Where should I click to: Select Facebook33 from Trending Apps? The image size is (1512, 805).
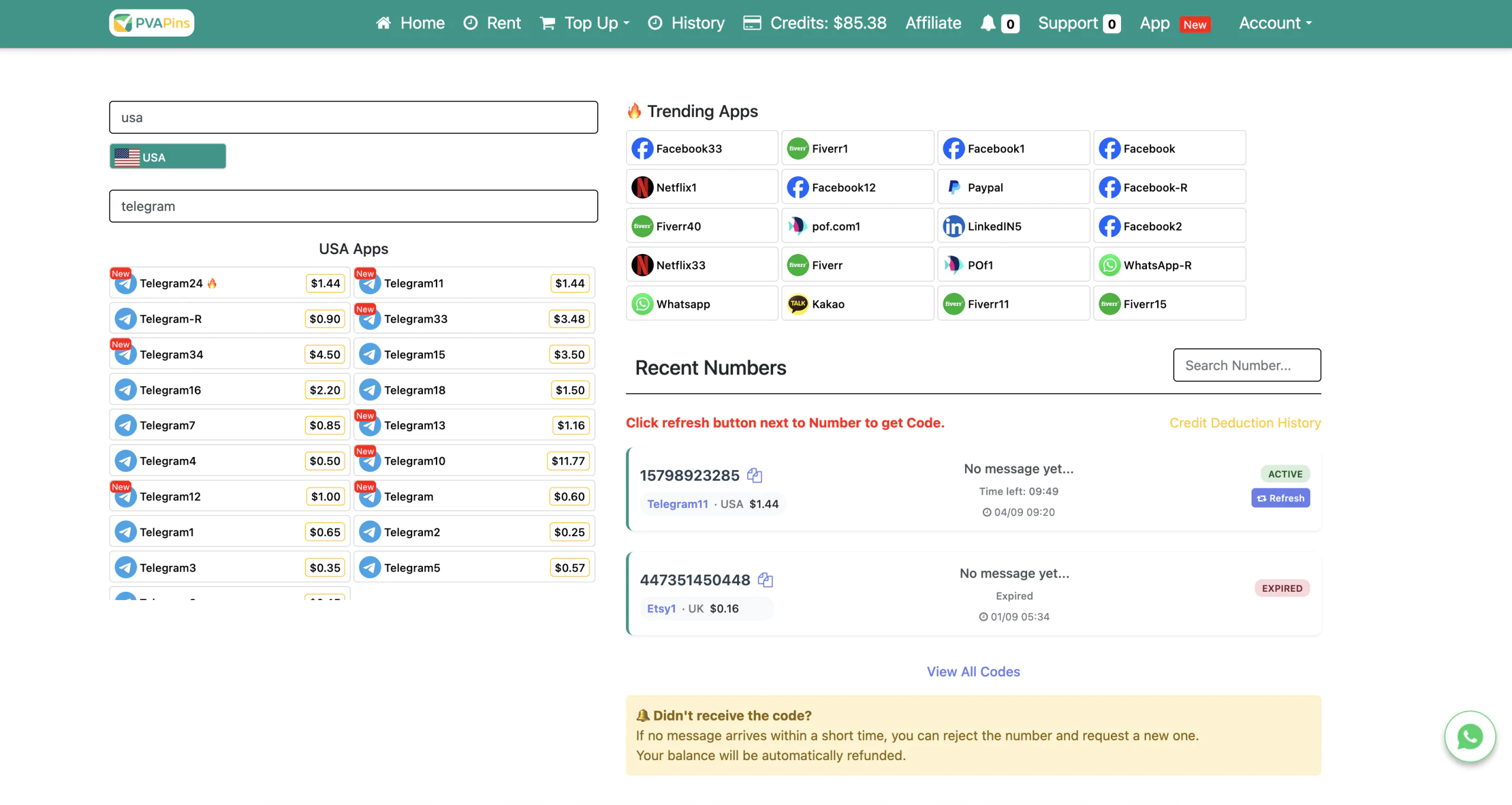click(x=702, y=148)
